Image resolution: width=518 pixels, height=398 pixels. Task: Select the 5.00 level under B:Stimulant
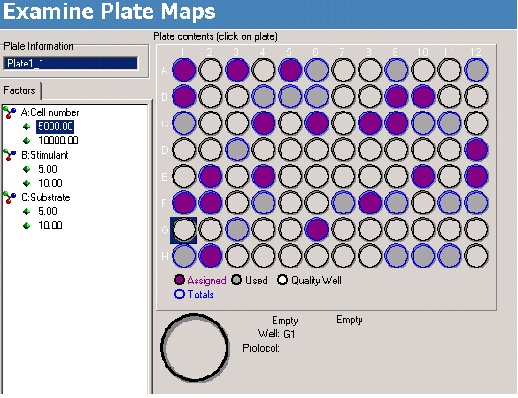tap(48, 169)
